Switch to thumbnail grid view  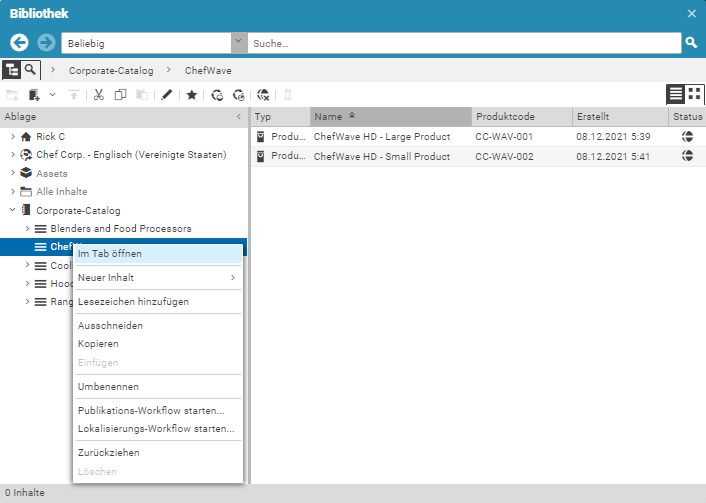[694, 94]
